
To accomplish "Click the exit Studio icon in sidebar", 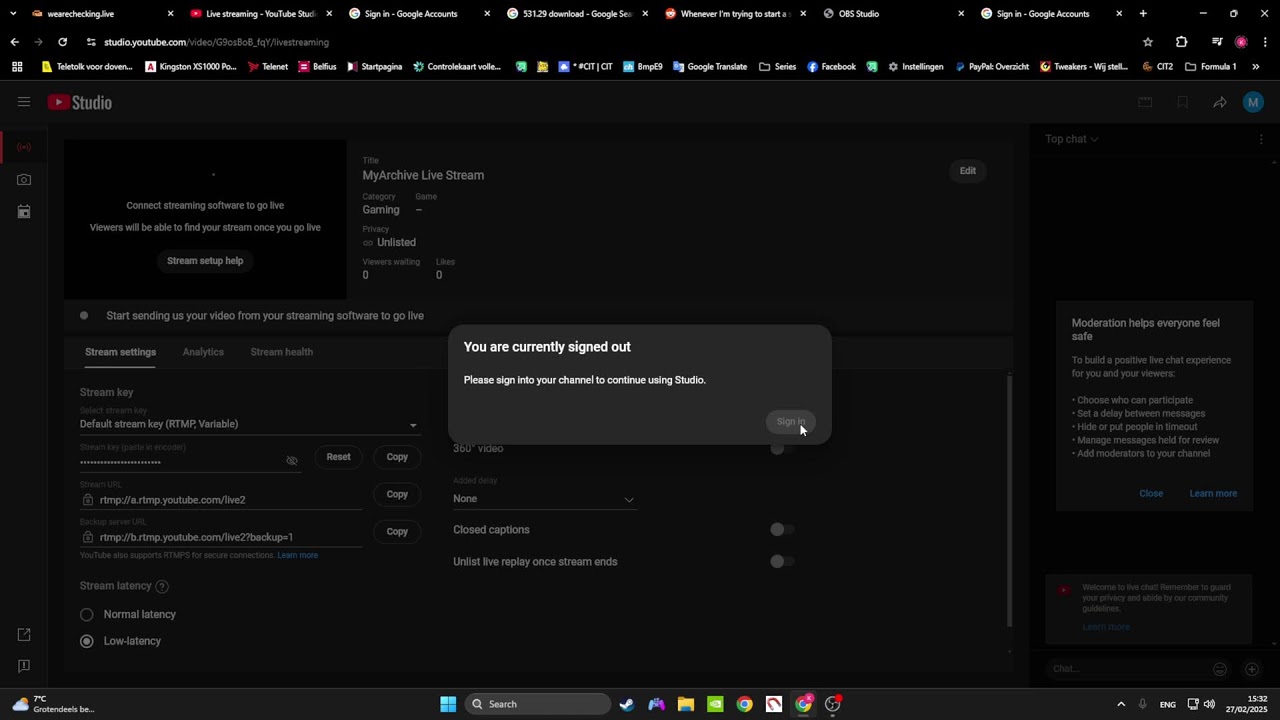I will pyautogui.click(x=24, y=635).
